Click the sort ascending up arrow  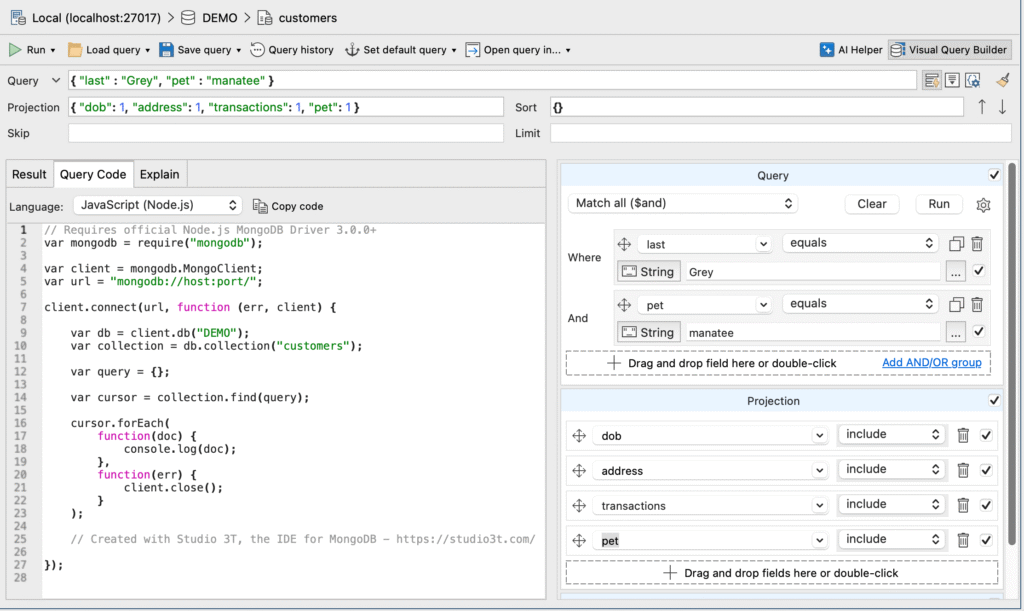982,107
